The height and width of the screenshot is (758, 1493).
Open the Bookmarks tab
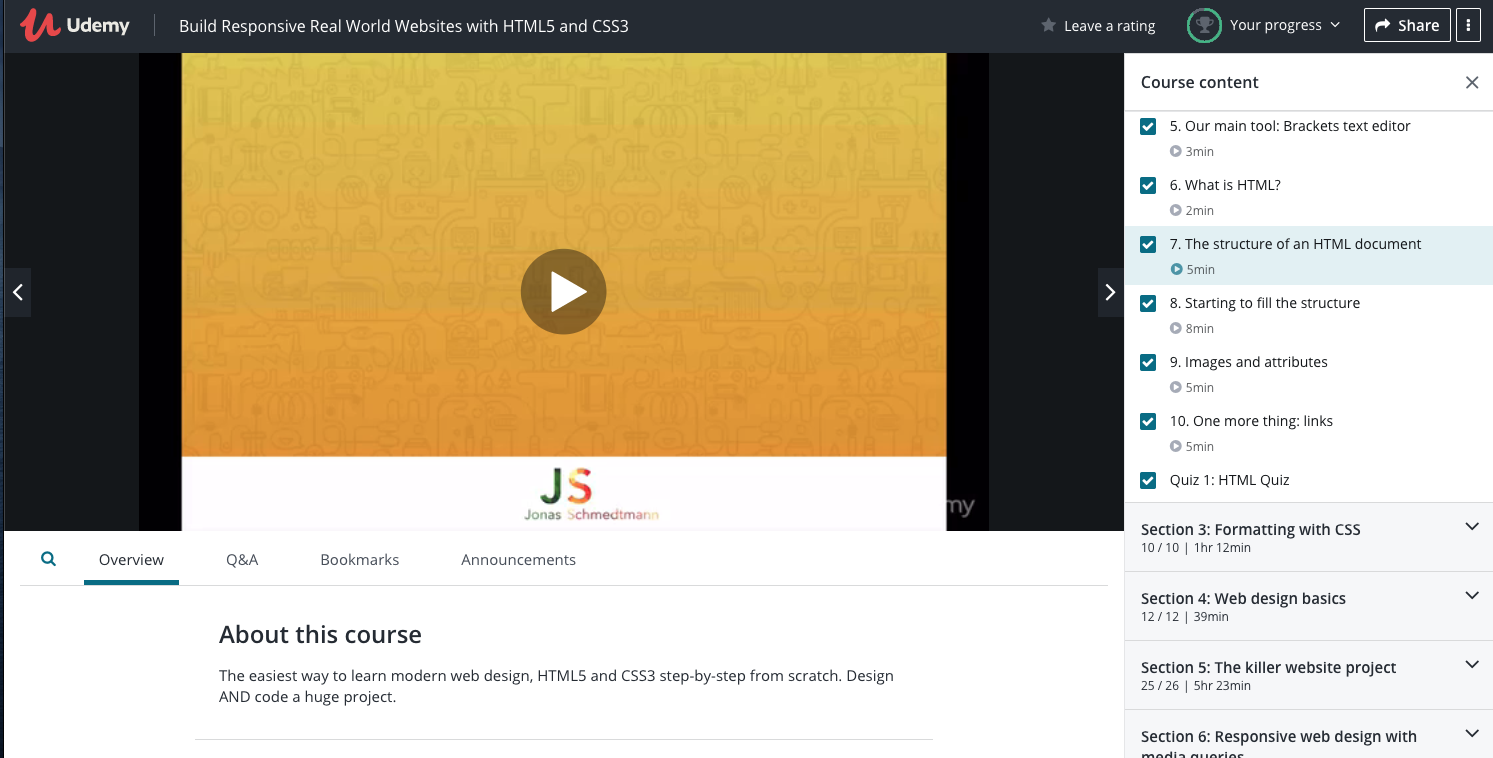pyautogui.click(x=359, y=560)
